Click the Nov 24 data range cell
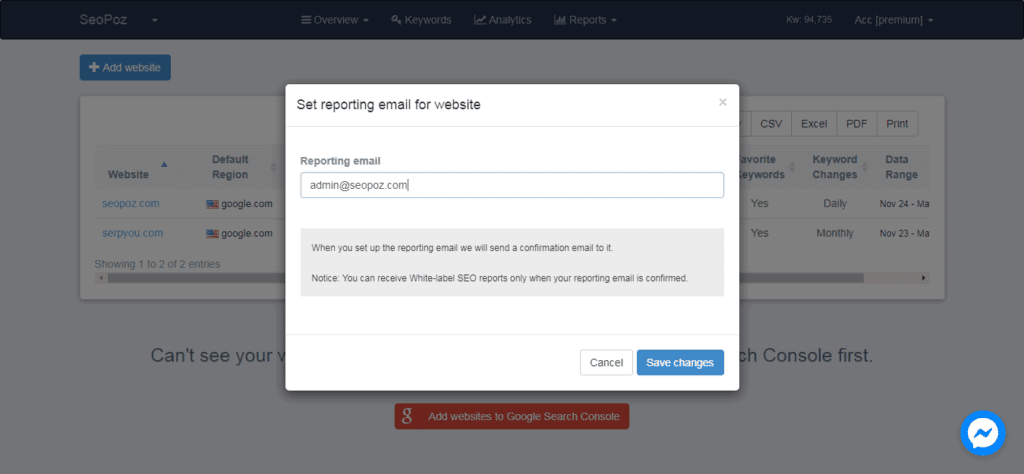This screenshot has height=474, width=1024. click(904, 204)
